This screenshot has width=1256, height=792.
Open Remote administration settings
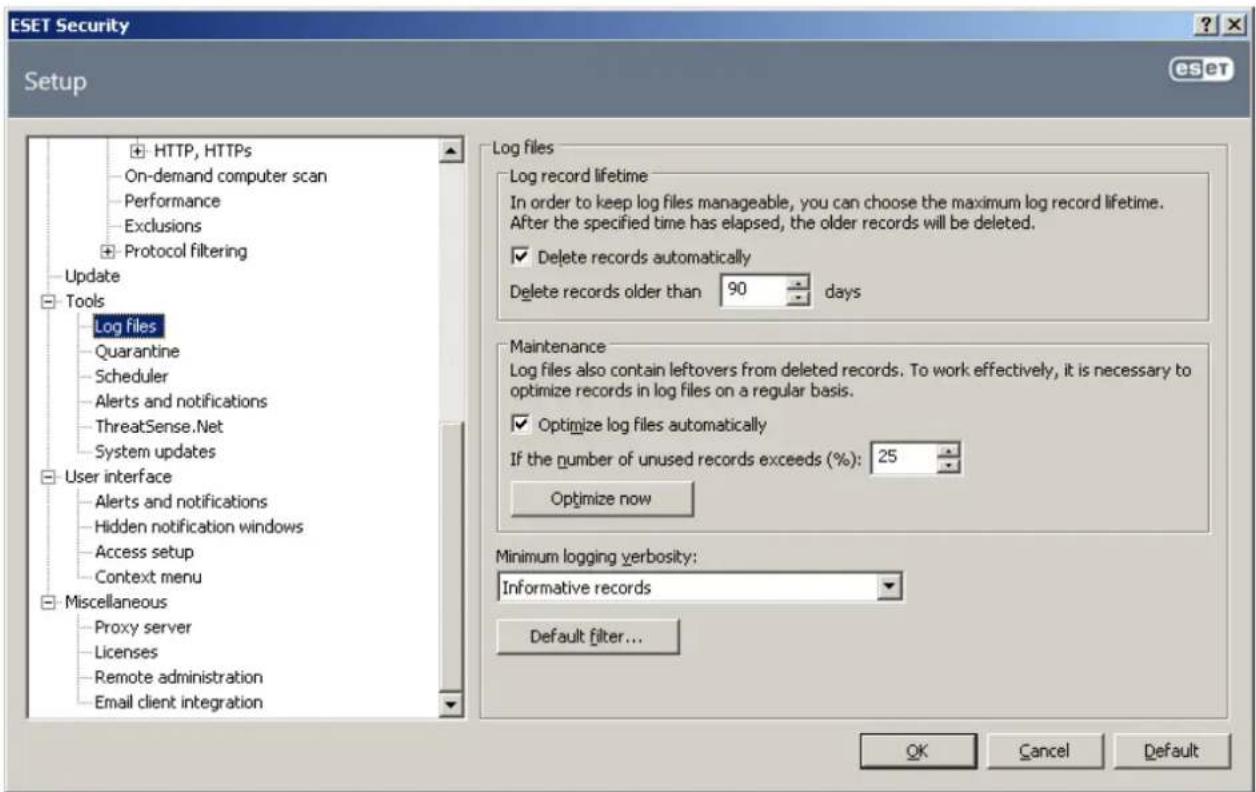[x=178, y=677]
